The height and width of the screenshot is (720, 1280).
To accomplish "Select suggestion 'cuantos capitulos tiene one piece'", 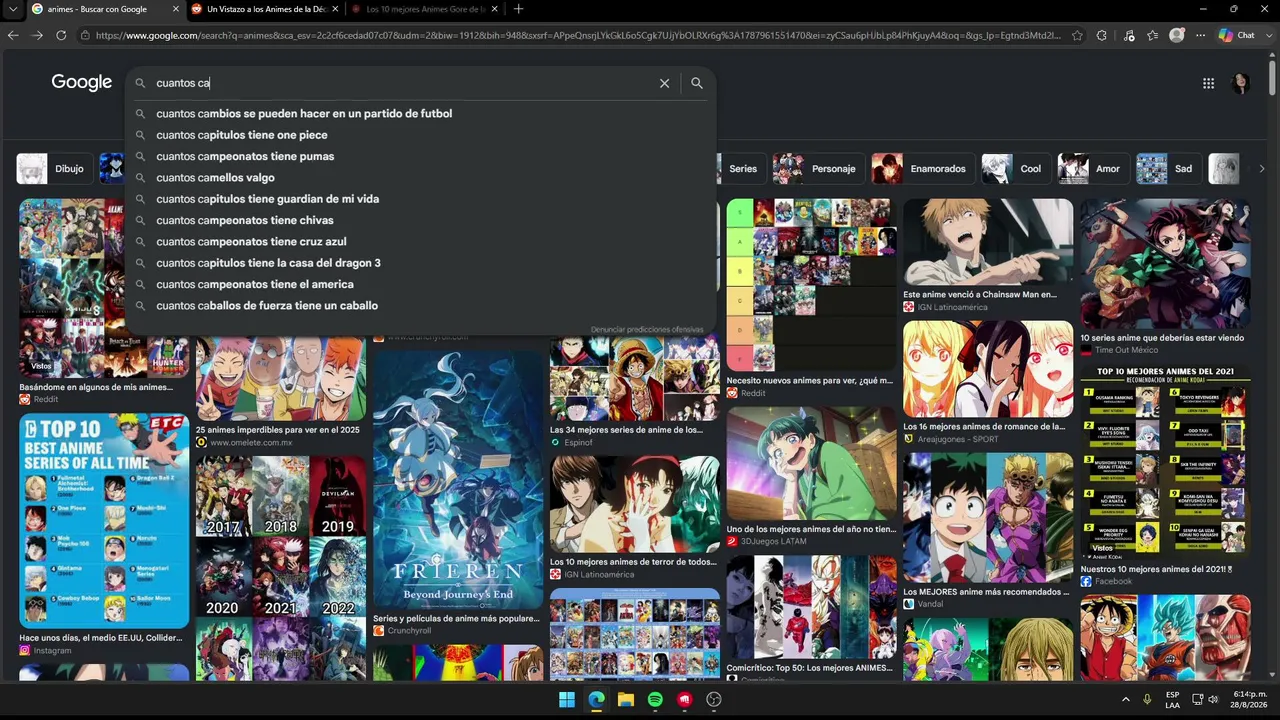I will pyautogui.click(x=420, y=135).
